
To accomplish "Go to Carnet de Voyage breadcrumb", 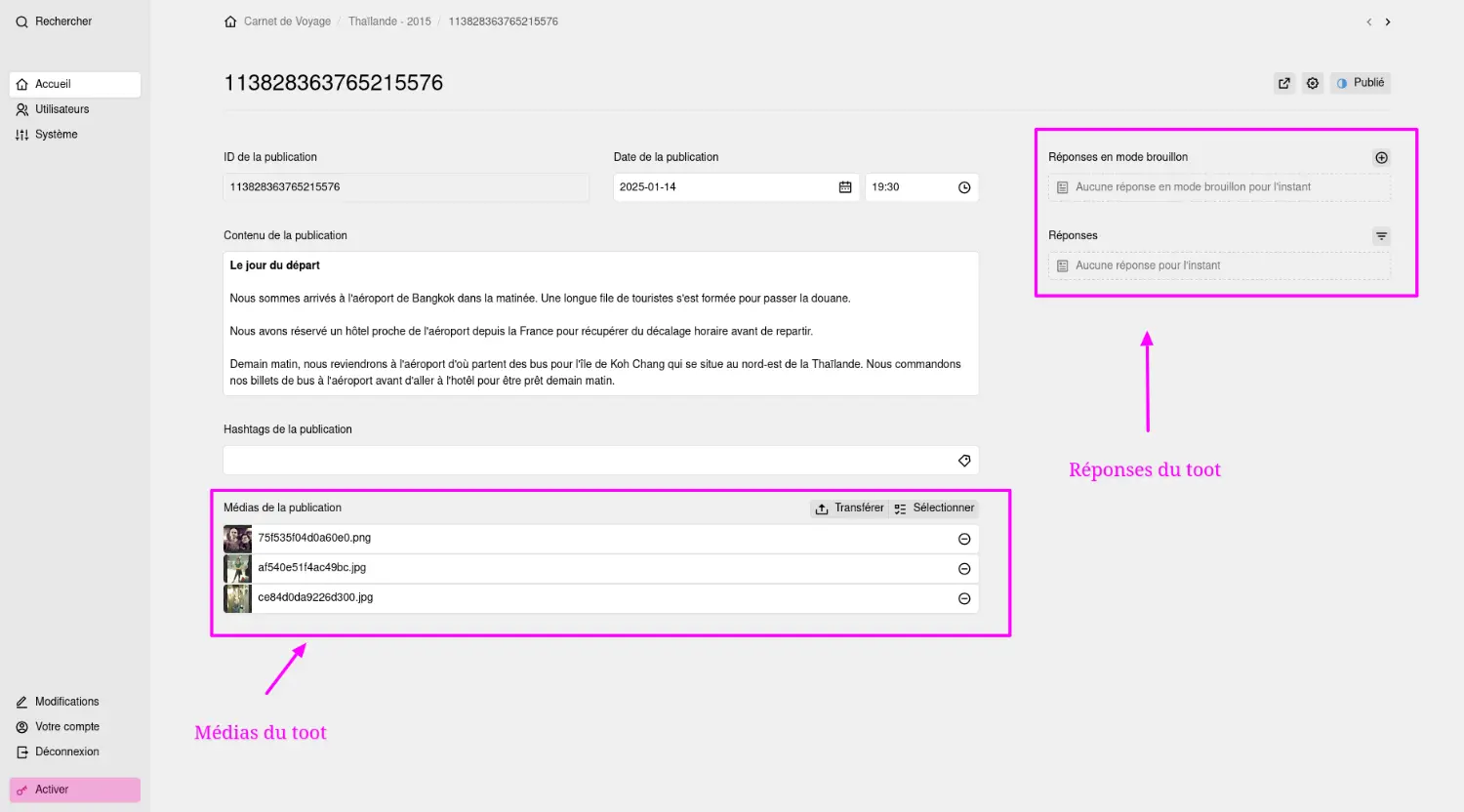I will pyautogui.click(x=287, y=21).
